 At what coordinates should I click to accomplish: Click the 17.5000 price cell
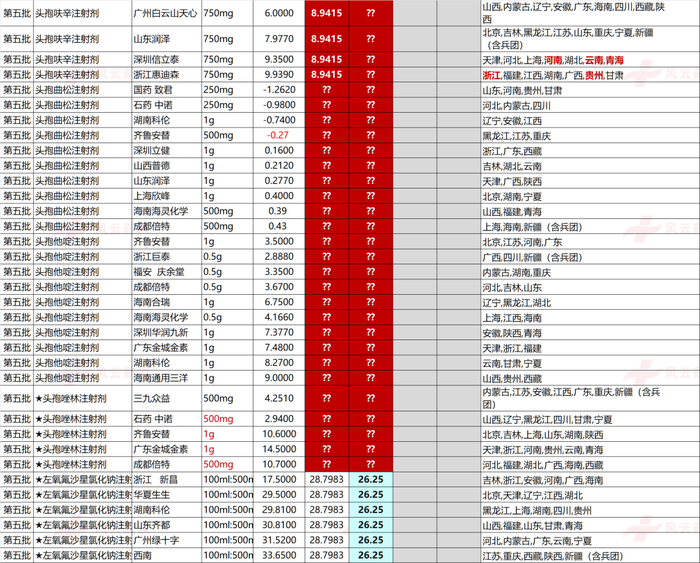(x=279, y=480)
